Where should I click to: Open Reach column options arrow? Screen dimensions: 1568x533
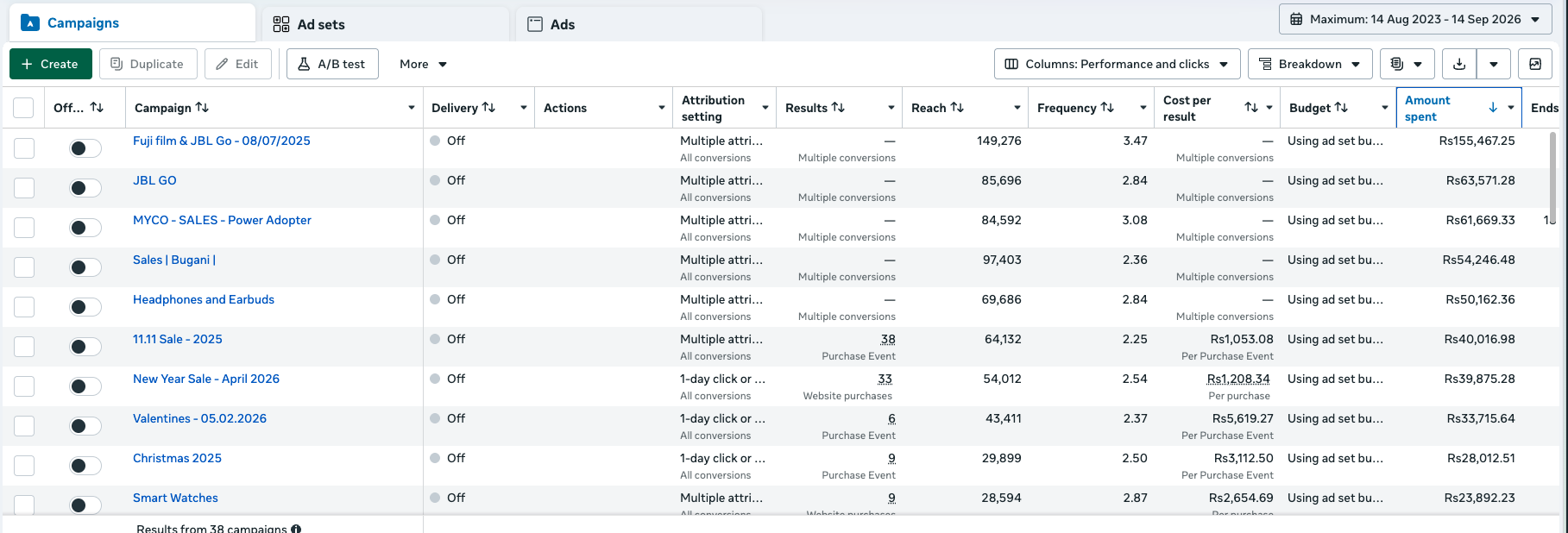click(x=1017, y=108)
